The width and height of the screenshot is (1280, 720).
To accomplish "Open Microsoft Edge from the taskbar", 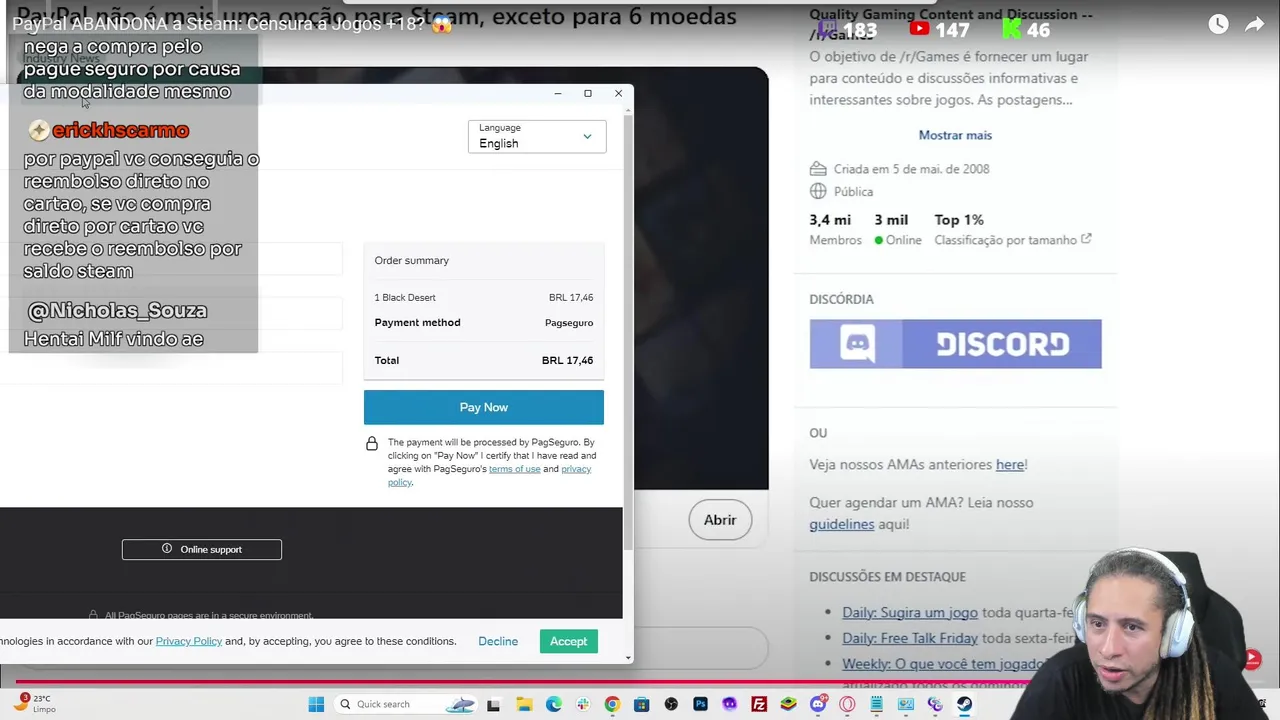I will pos(553,704).
